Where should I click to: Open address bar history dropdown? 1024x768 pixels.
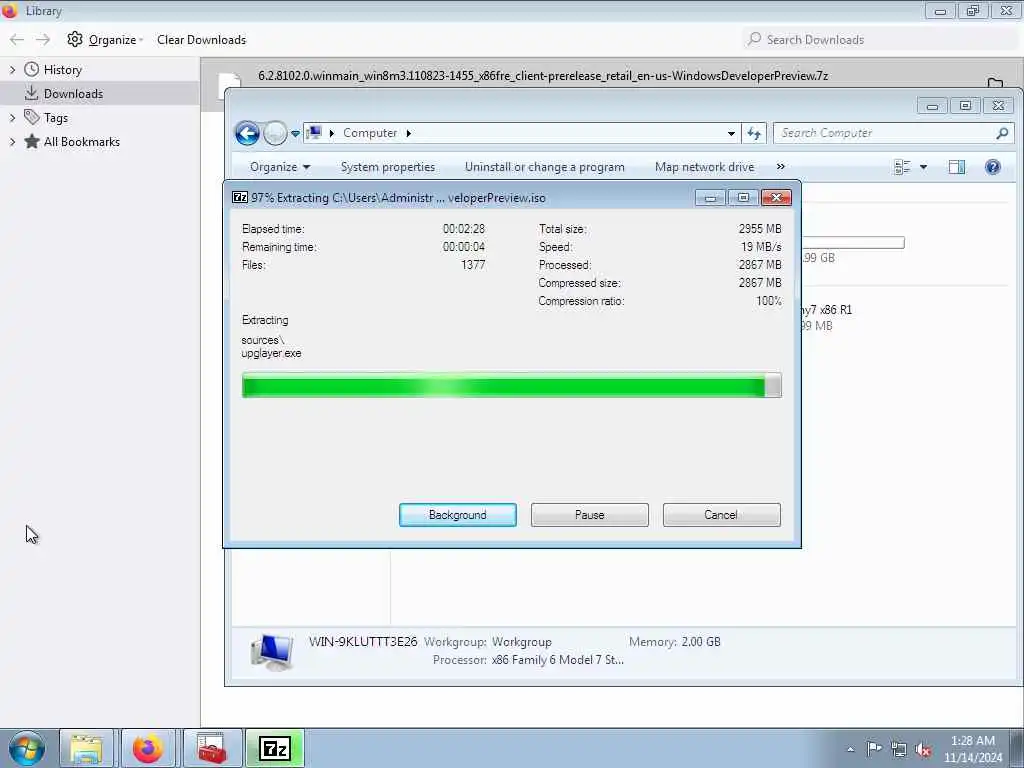[x=731, y=133]
